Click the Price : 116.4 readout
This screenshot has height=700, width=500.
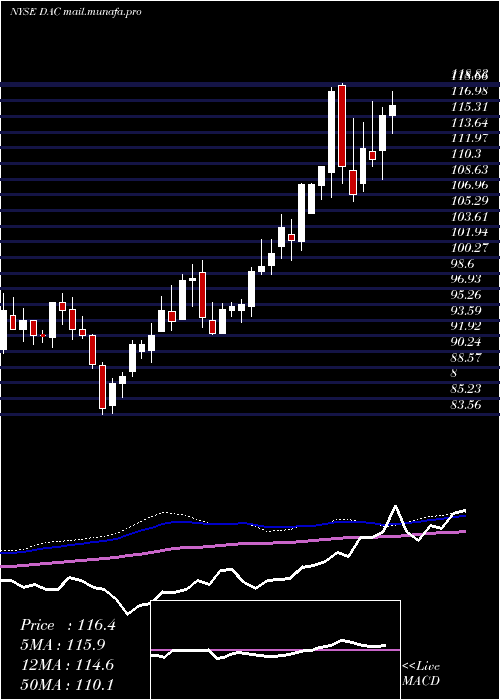click(x=68, y=625)
